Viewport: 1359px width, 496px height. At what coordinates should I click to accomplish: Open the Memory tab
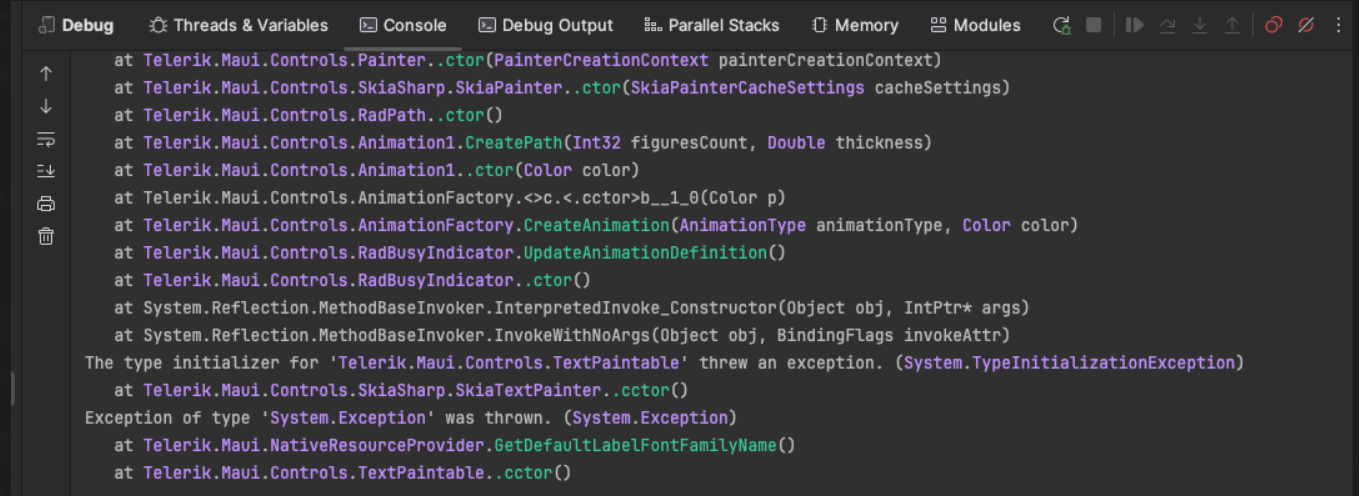point(854,26)
